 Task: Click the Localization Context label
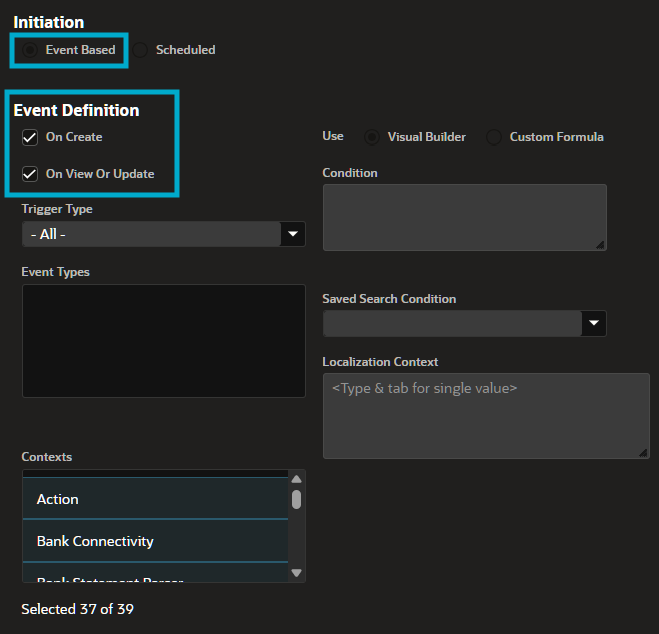click(x=380, y=362)
